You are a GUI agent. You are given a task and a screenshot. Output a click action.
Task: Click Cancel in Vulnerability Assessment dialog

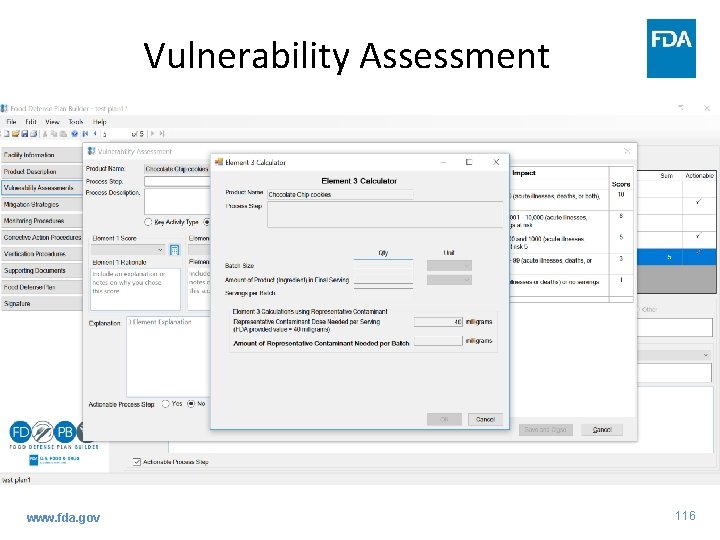(x=602, y=430)
